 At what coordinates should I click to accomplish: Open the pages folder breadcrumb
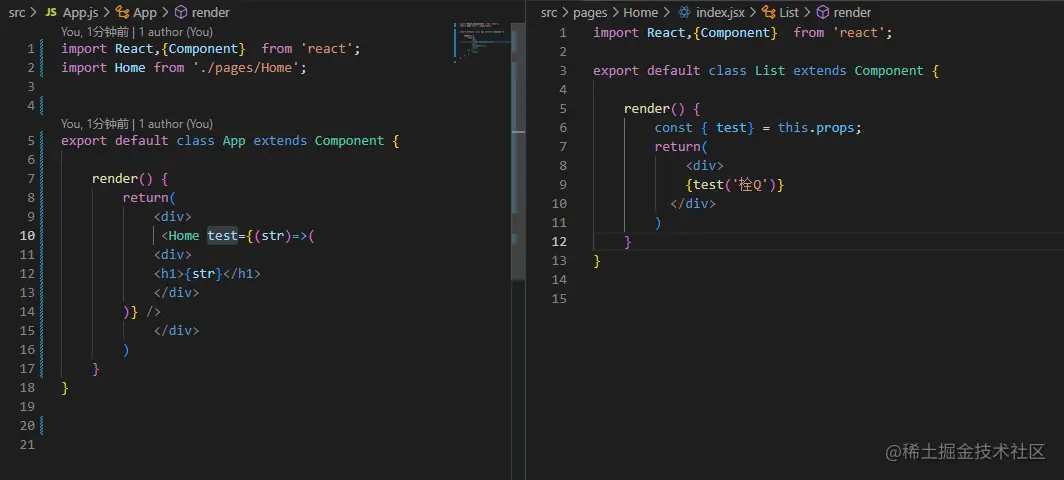pos(590,12)
